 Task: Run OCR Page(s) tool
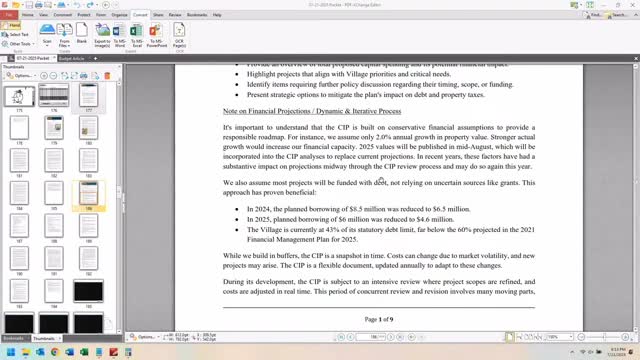point(179,36)
